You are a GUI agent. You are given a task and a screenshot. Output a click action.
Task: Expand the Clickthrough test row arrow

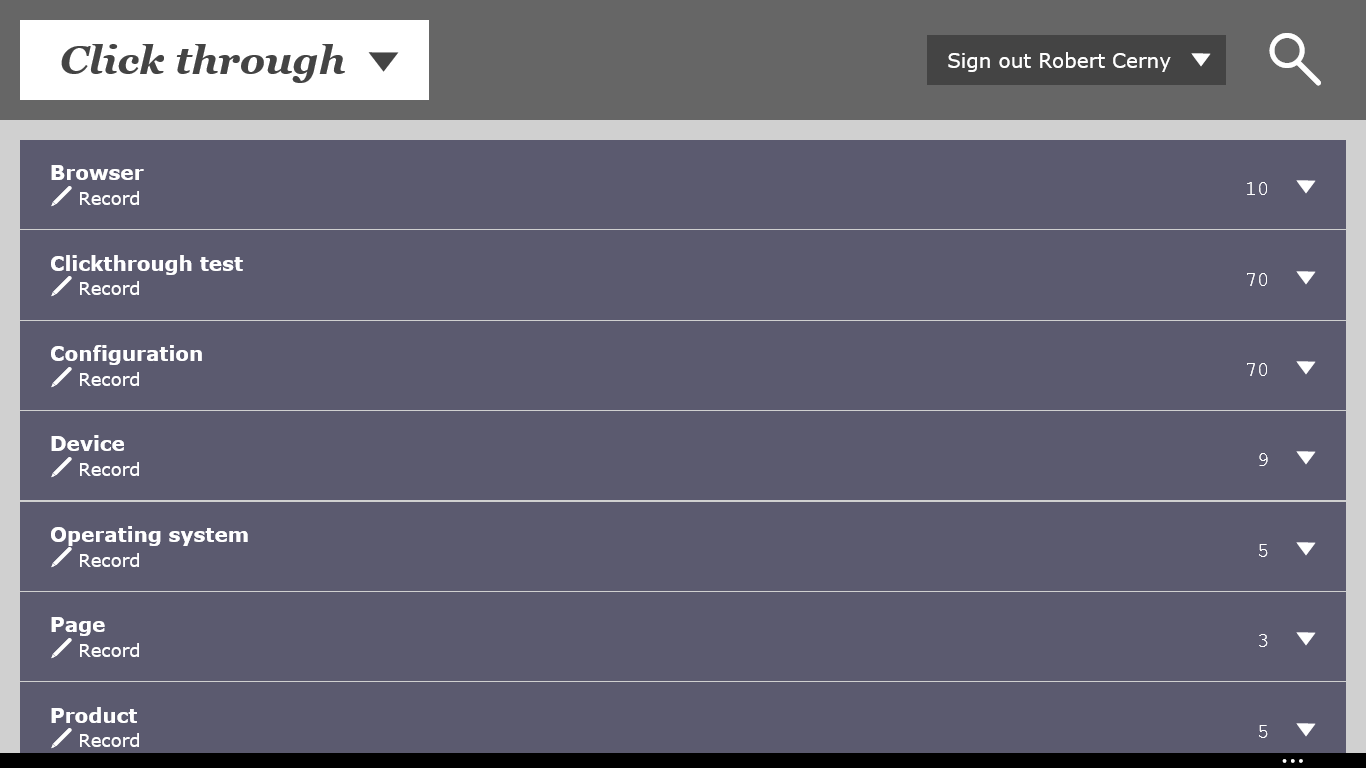click(x=1305, y=278)
